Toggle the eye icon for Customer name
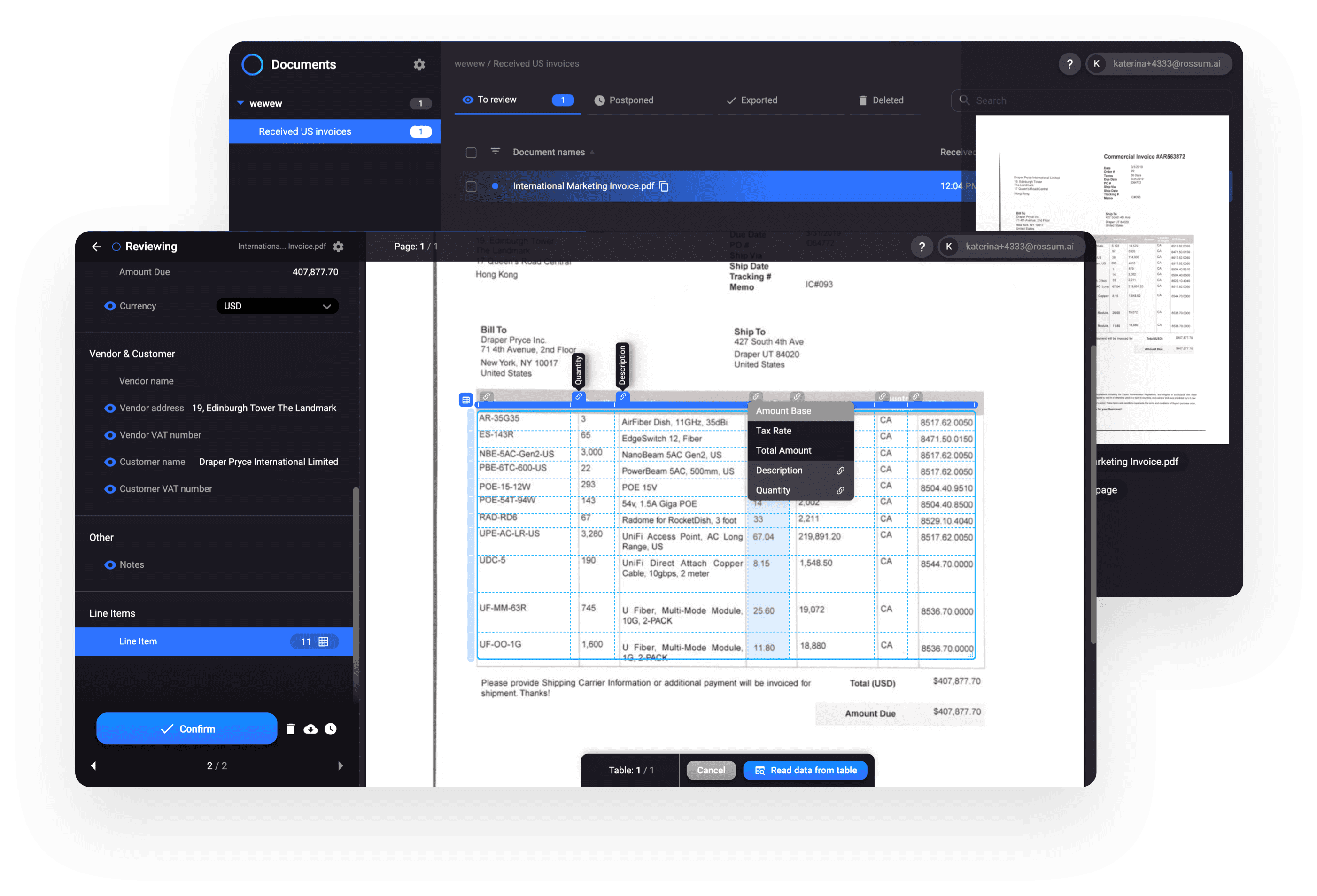The image size is (1317, 896). [x=110, y=462]
